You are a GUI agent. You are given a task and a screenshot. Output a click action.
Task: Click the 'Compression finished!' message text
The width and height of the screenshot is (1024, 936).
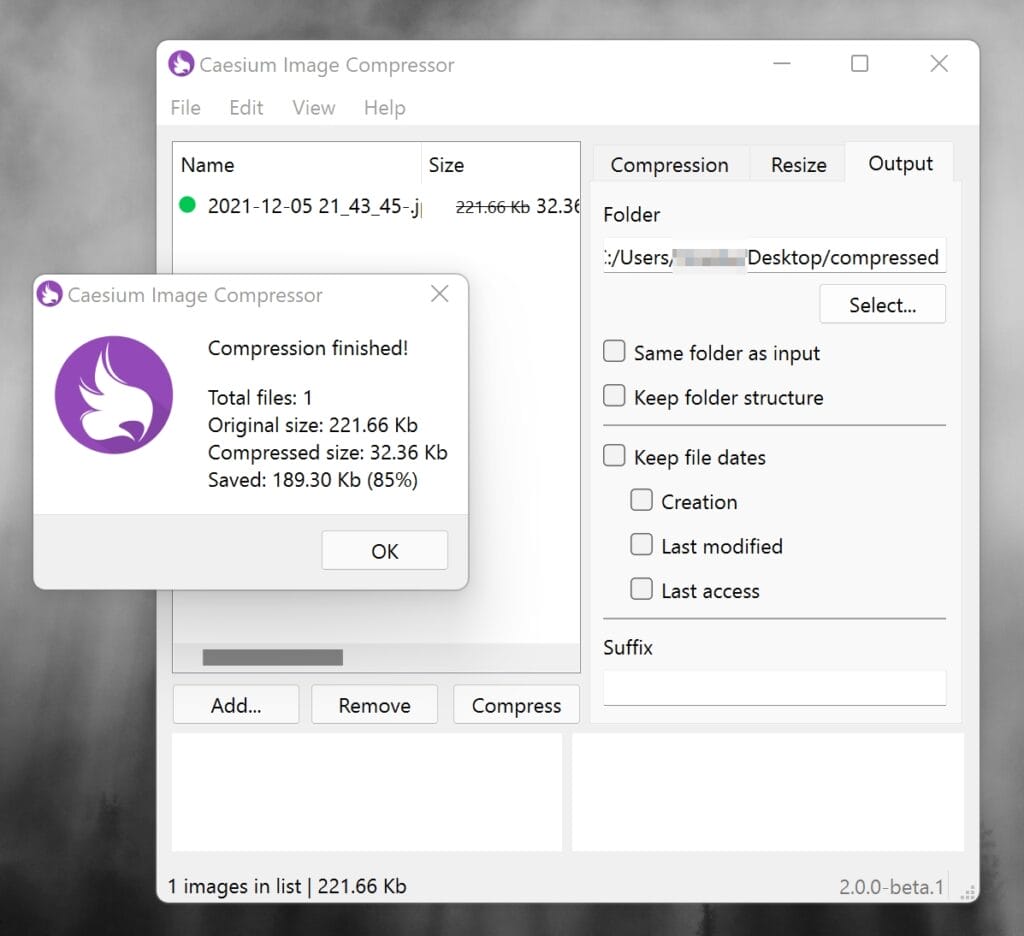[x=308, y=348]
